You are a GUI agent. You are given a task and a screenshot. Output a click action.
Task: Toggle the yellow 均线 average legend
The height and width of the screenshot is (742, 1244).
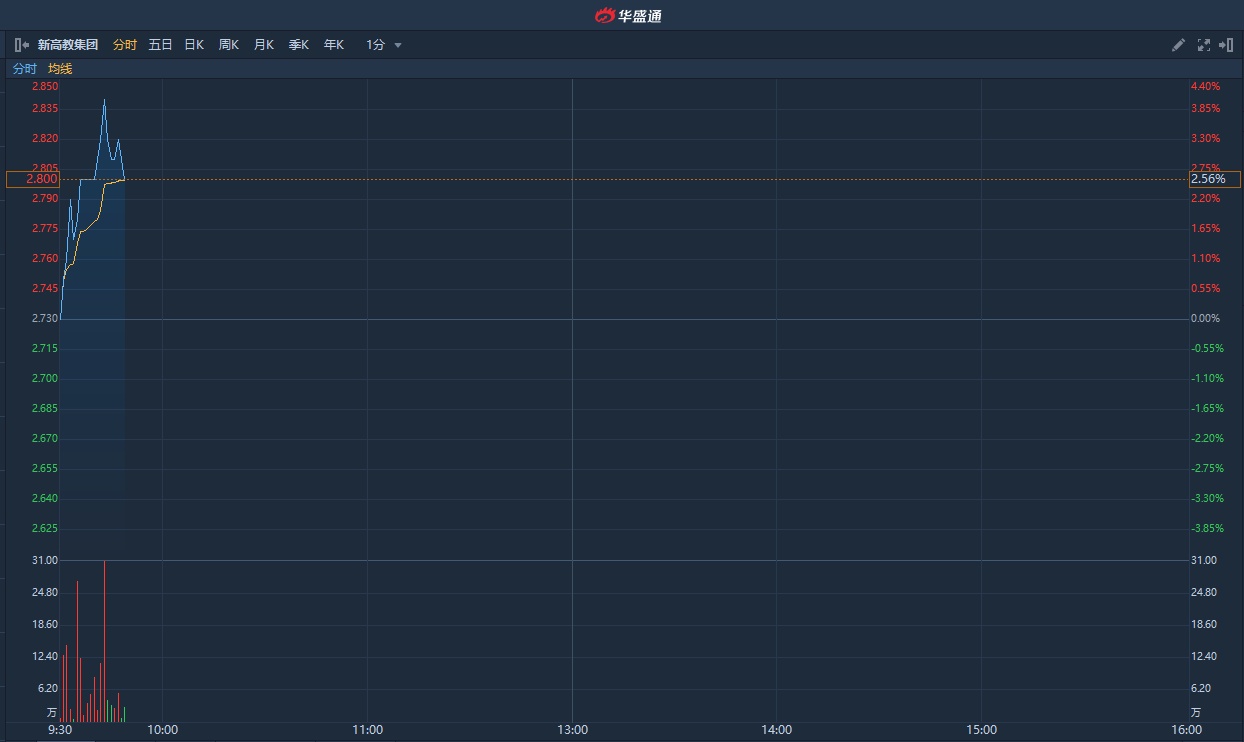(60, 69)
